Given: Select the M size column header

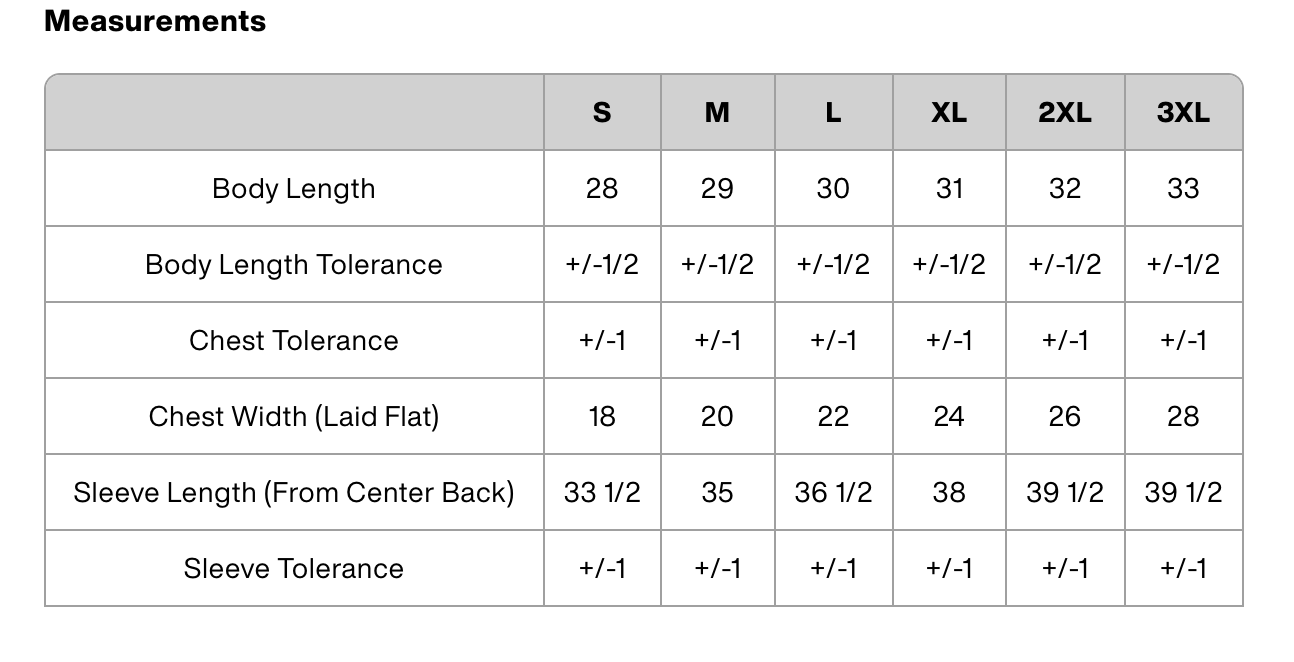Looking at the screenshot, I should 717,112.
